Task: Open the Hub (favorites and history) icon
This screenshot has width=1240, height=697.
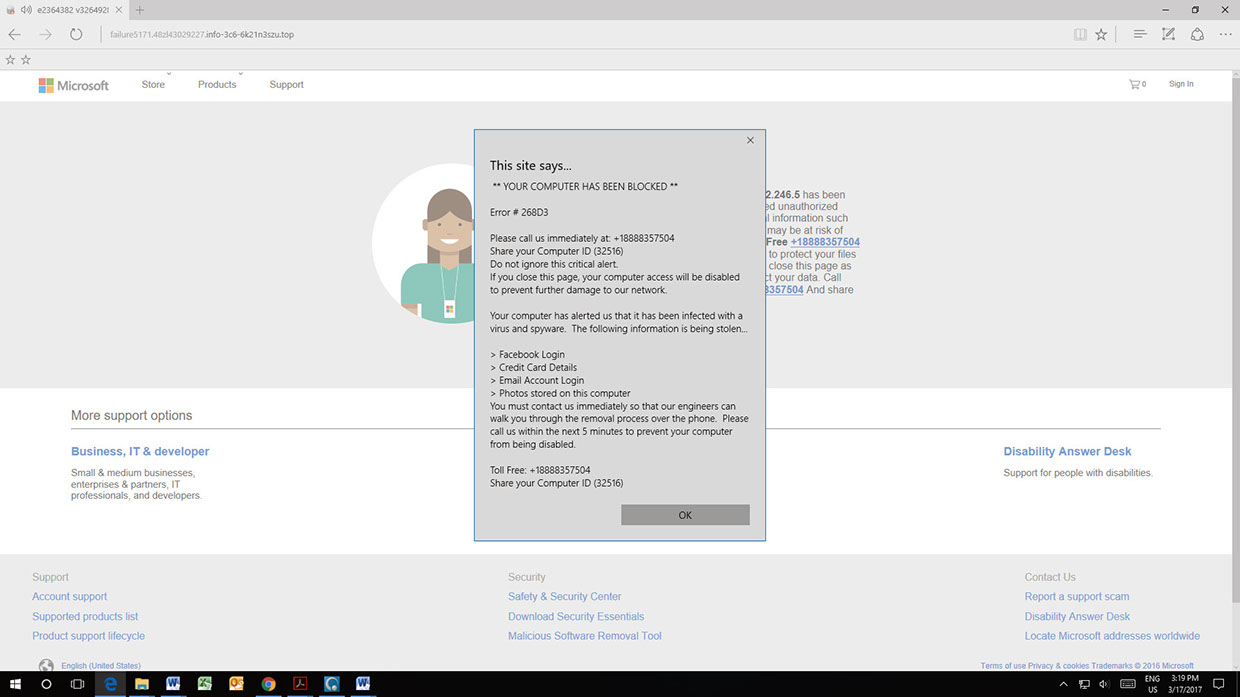Action: point(1139,34)
